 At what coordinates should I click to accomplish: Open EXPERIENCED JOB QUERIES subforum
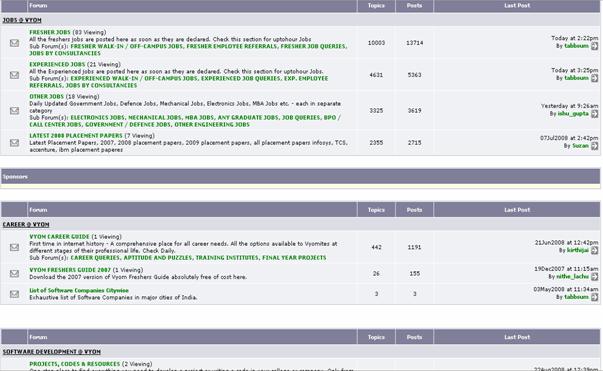(x=241, y=78)
